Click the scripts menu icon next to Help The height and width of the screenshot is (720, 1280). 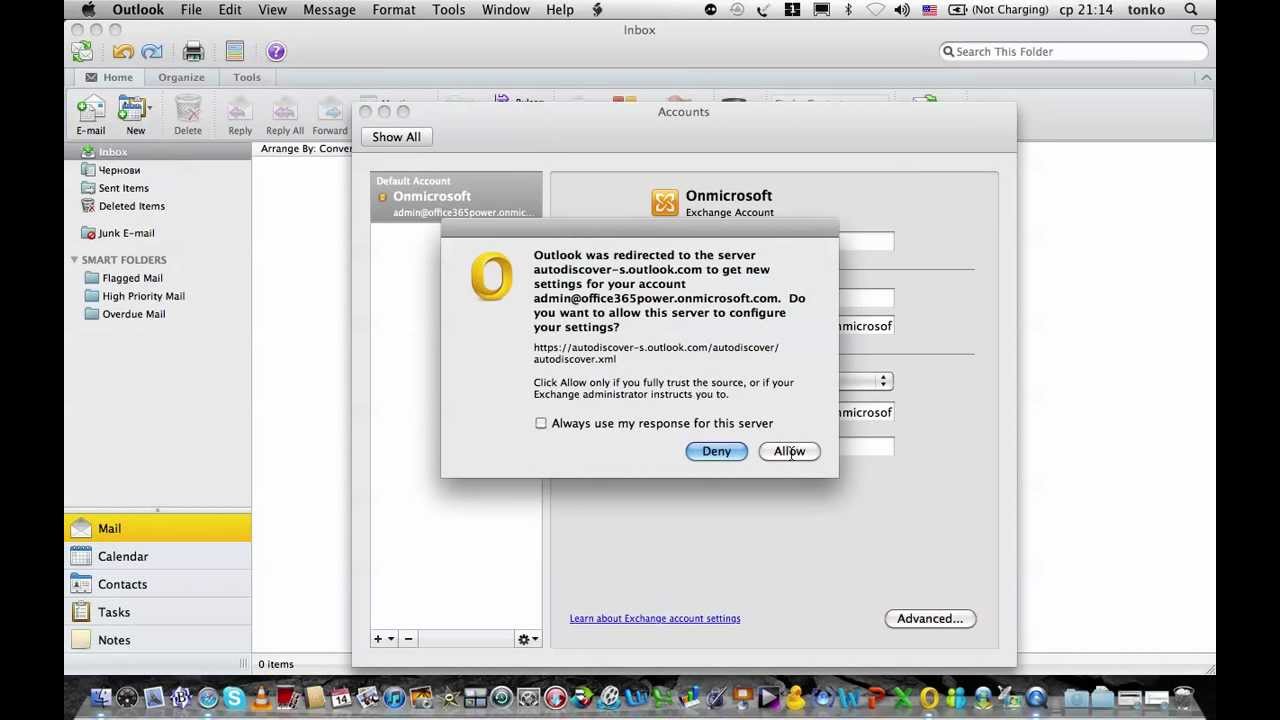pos(597,10)
